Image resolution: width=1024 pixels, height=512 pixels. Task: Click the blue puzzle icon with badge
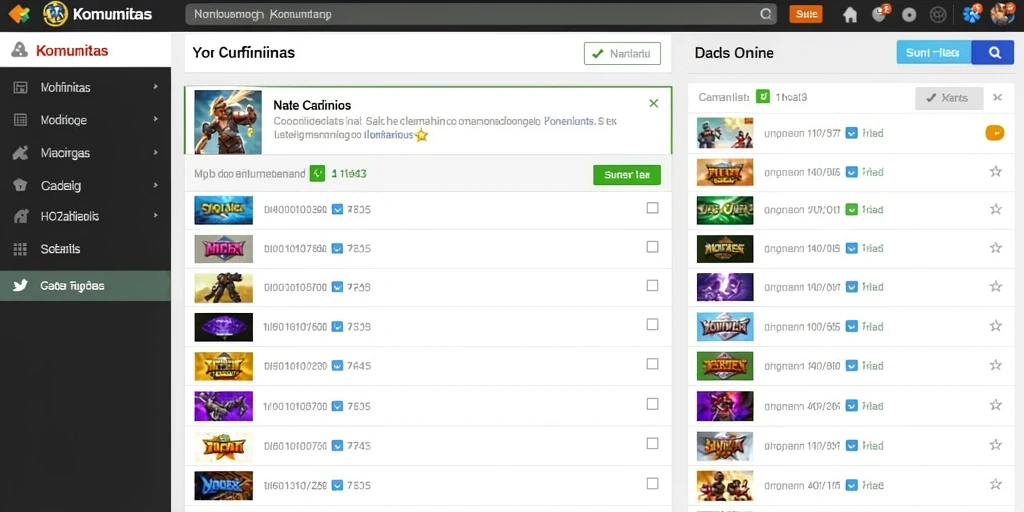click(972, 14)
